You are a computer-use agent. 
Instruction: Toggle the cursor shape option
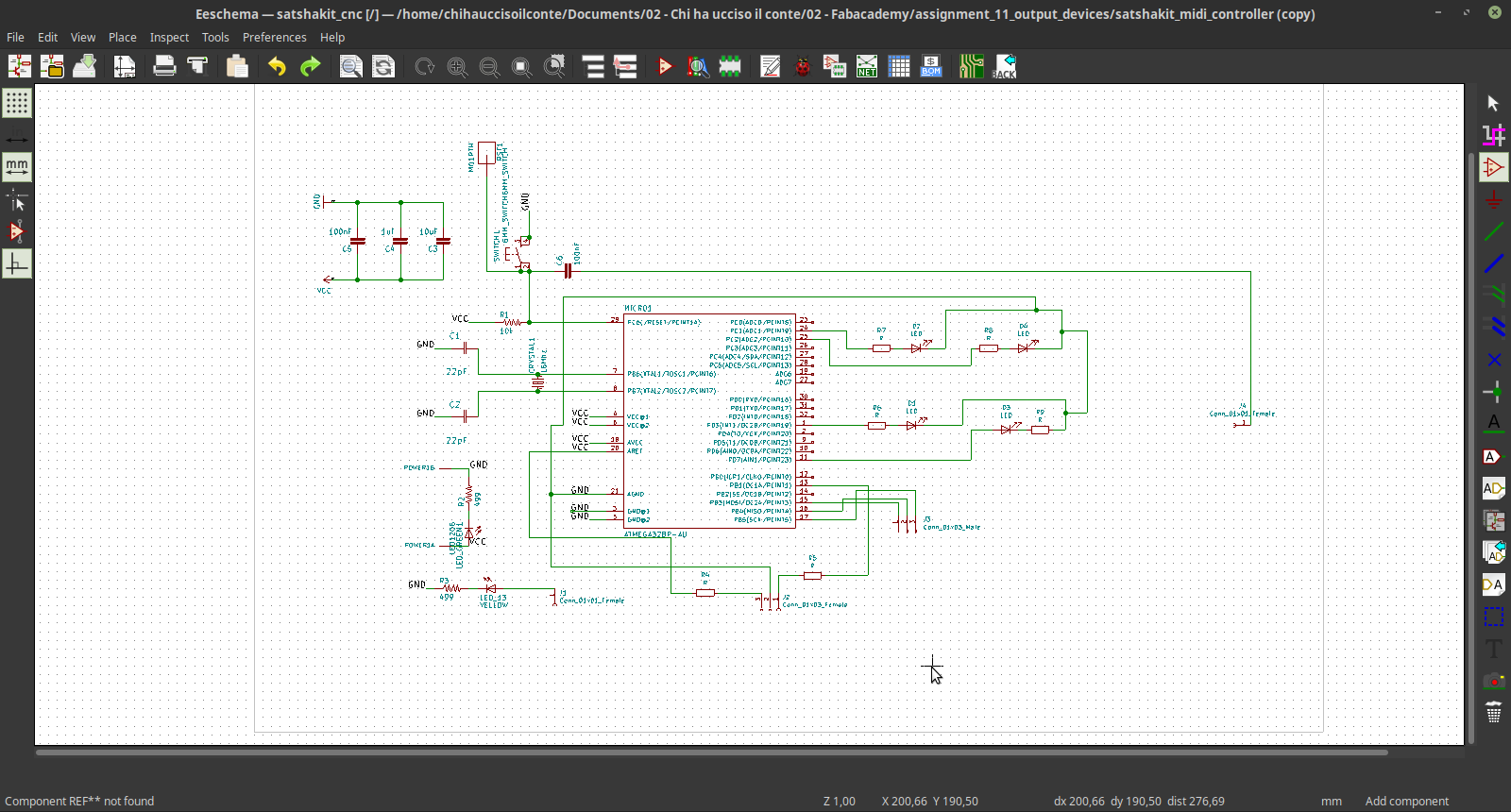pyautogui.click(x=17, y=199)
